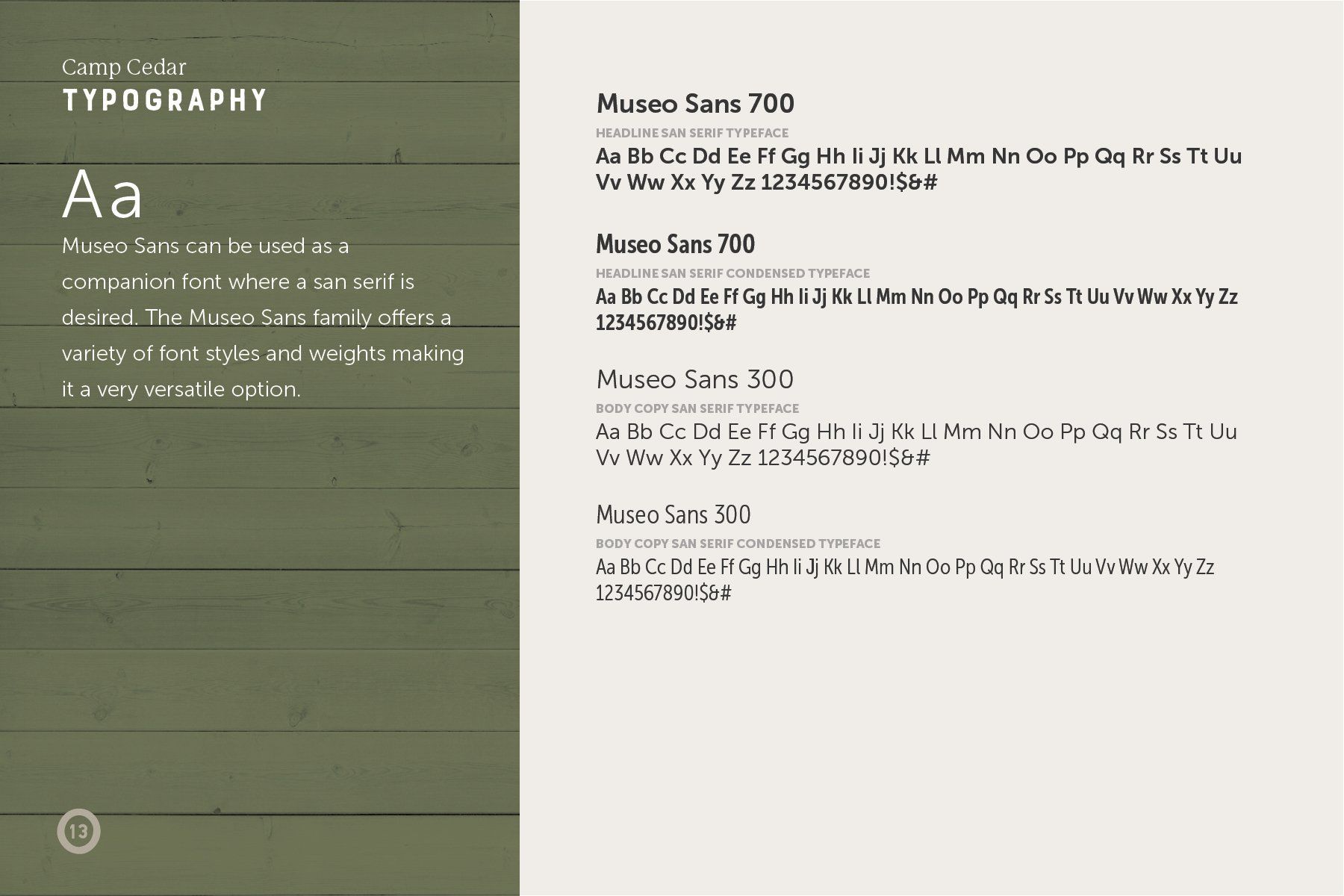1344x896 pixels.
Task: Click the bold non-condensed alphabet sample
Action: (918, 169)
